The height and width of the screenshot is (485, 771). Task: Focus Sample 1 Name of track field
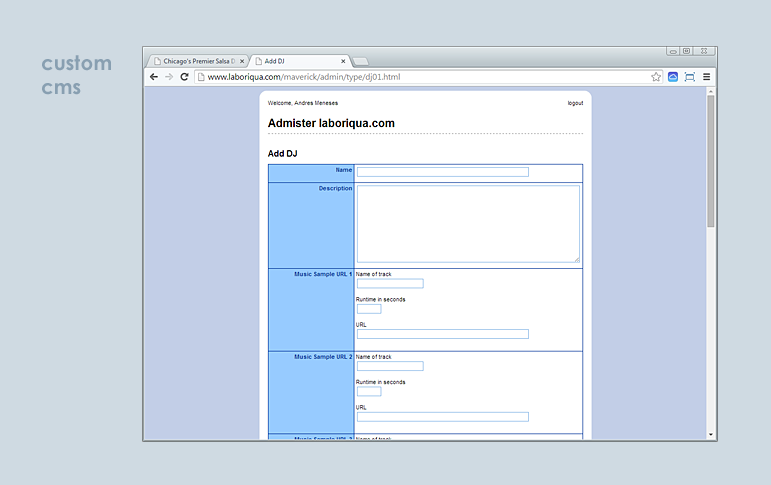coord(390,284)
